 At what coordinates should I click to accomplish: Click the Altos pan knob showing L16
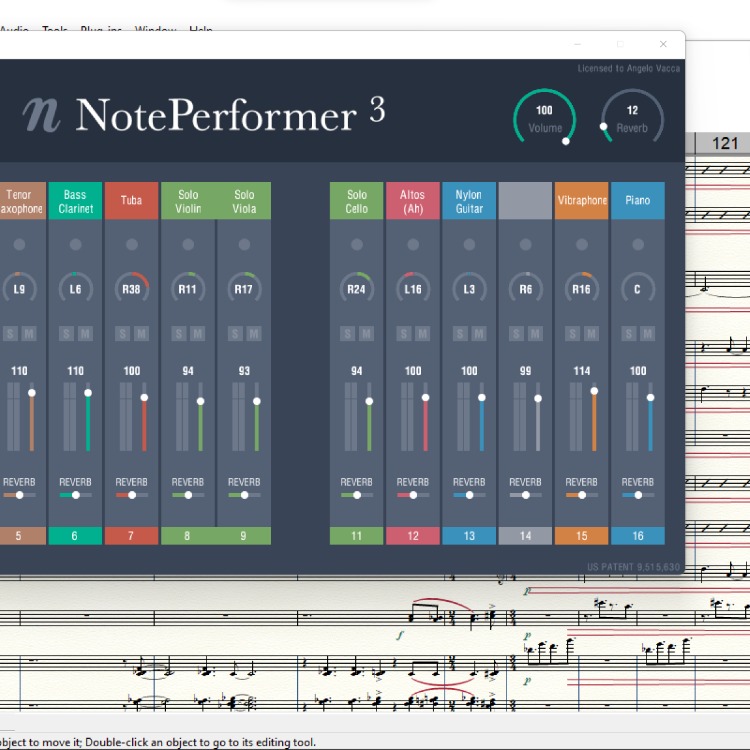(x=413, y=289)
